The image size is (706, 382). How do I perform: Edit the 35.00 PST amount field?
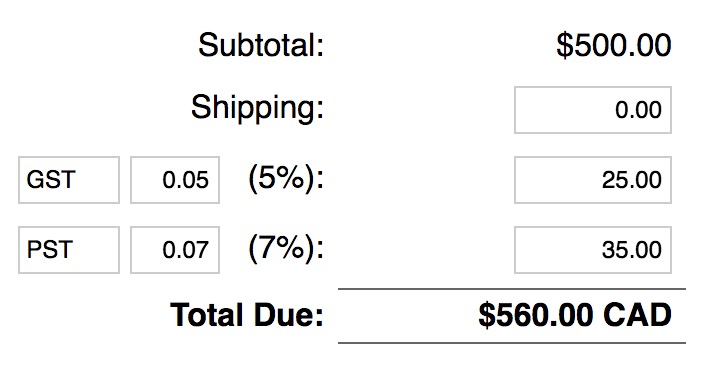pos(593,250)
